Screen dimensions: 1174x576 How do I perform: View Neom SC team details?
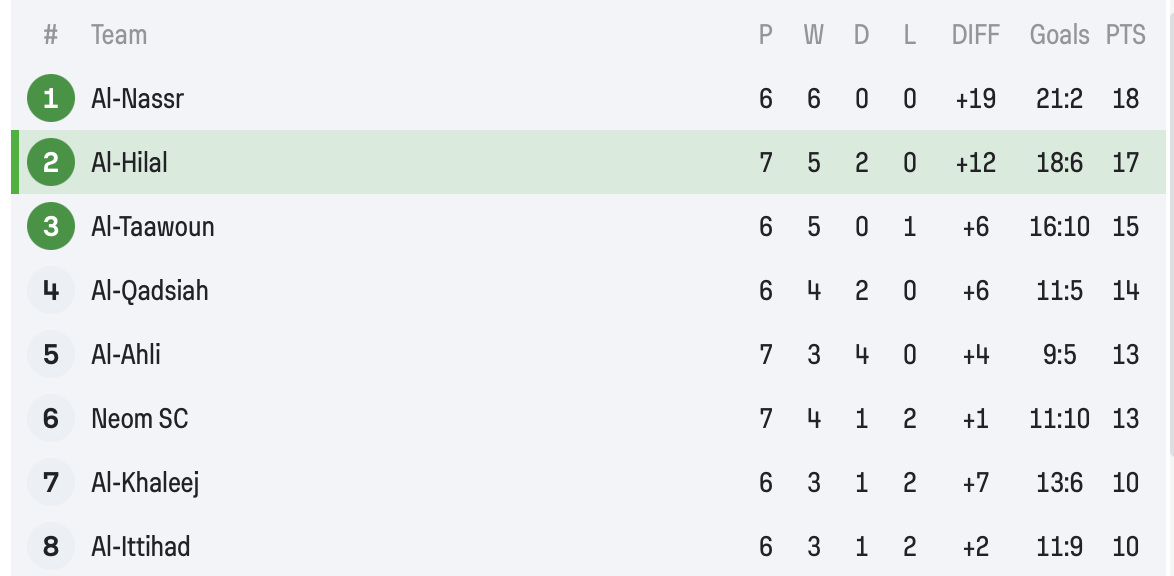pyautogui.click(x=139, y=419)
